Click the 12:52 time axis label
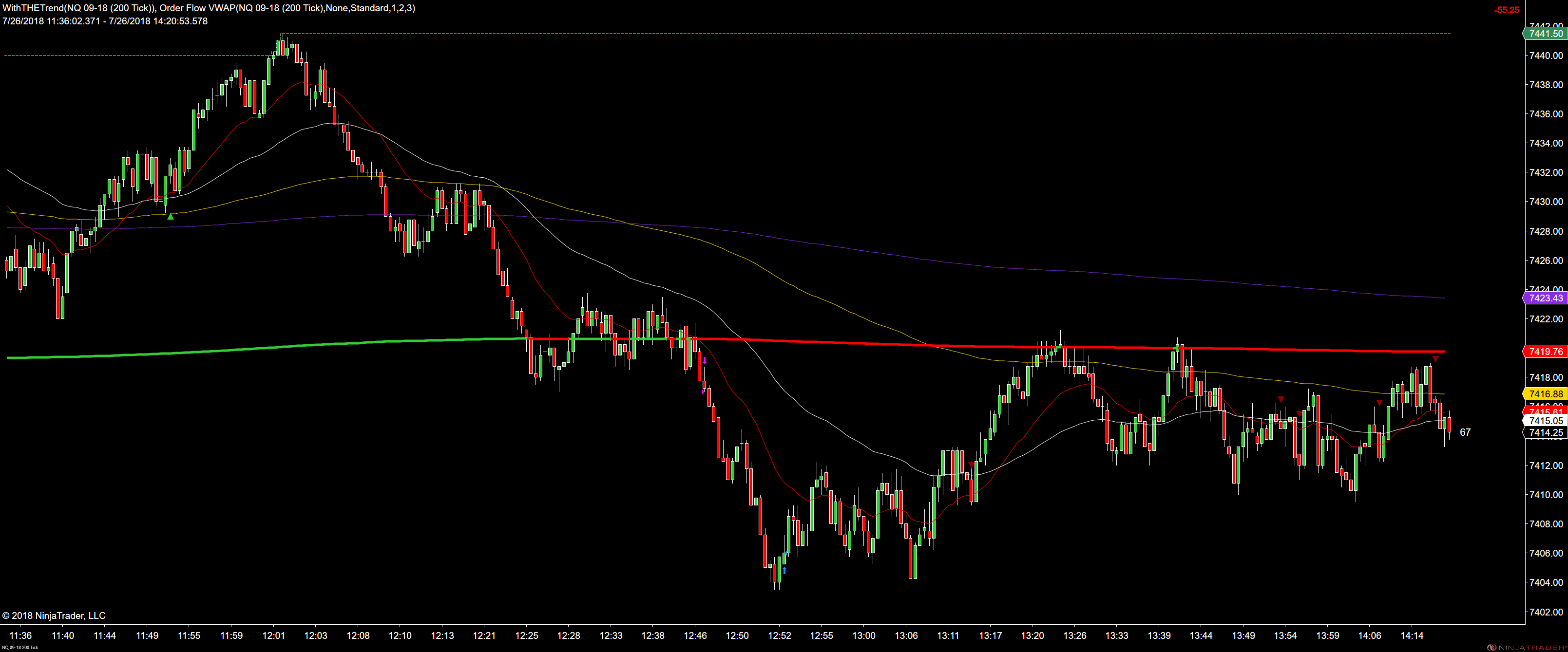Viewport: 1568px width, 652px height. [779, 635]
